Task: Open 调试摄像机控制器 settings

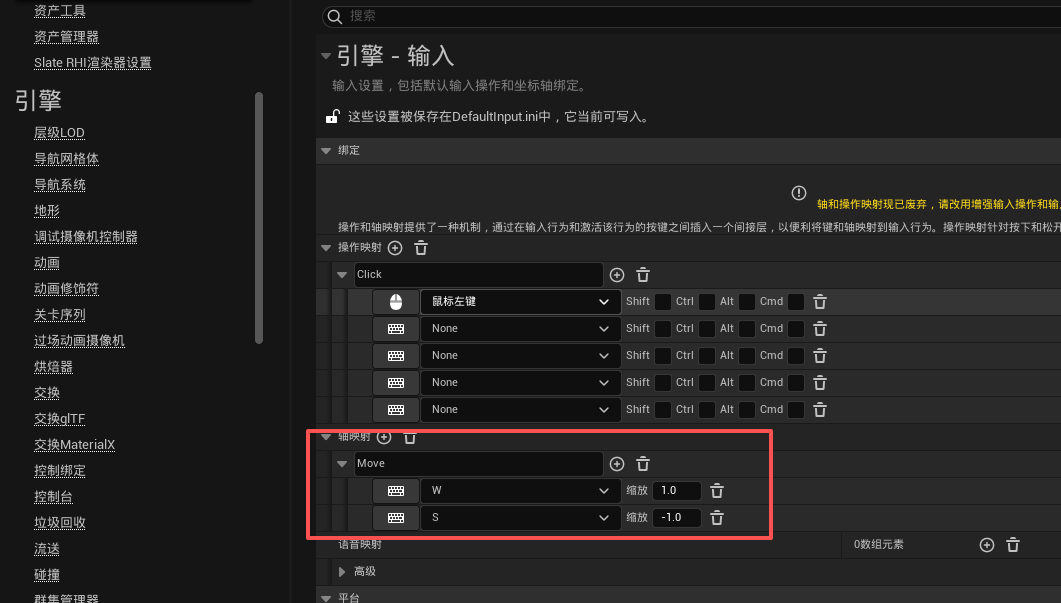Action: pyautogui.click(x=86, y=237)
